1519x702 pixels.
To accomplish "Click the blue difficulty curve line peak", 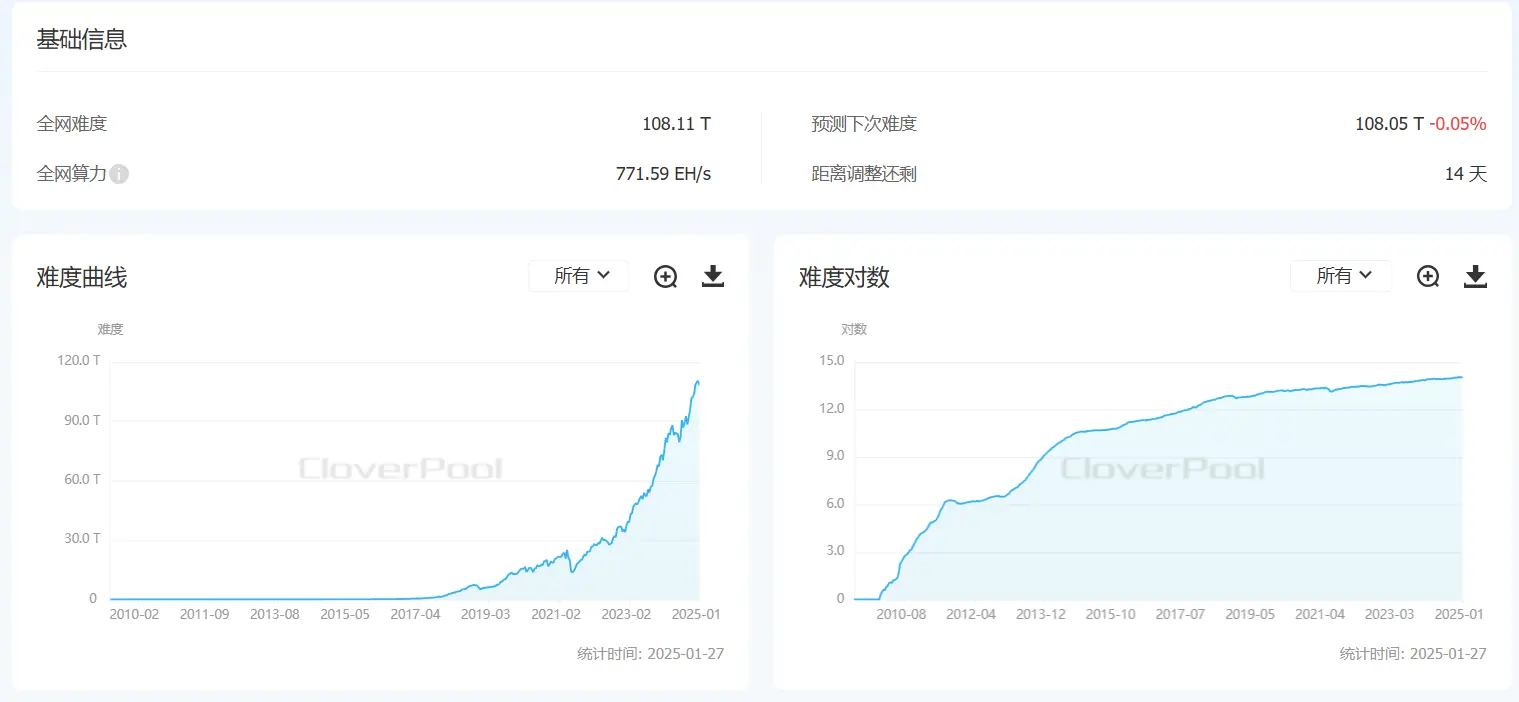I will click(x=697, y=382).
